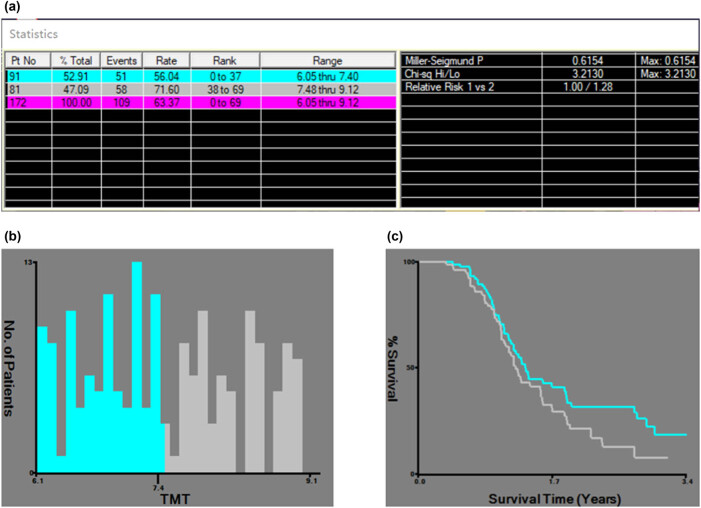This screenshot has height=508, width=701.
Task: Click the "% Total" column header
Action: point(76,60)
